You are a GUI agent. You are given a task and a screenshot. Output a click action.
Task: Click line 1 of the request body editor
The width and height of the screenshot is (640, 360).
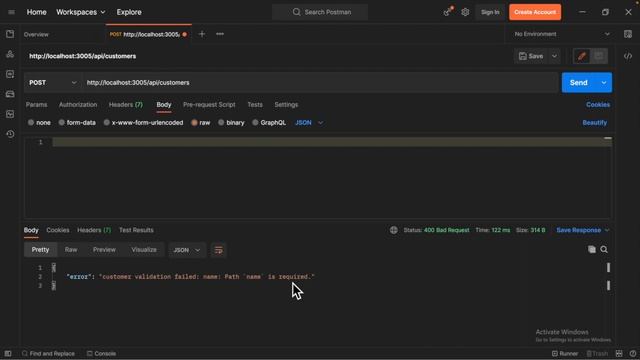pyautogui.click(x=331, y=142)
